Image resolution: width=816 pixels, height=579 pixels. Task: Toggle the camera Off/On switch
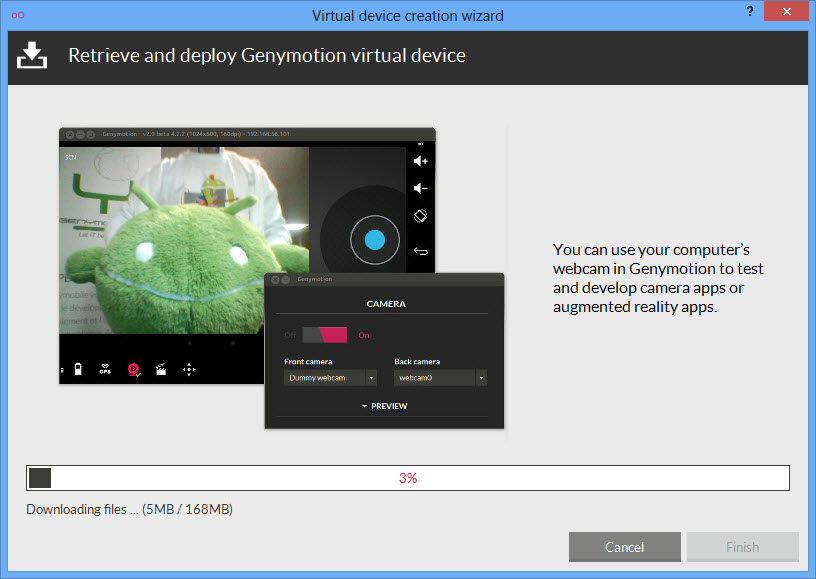pos(325,335)
